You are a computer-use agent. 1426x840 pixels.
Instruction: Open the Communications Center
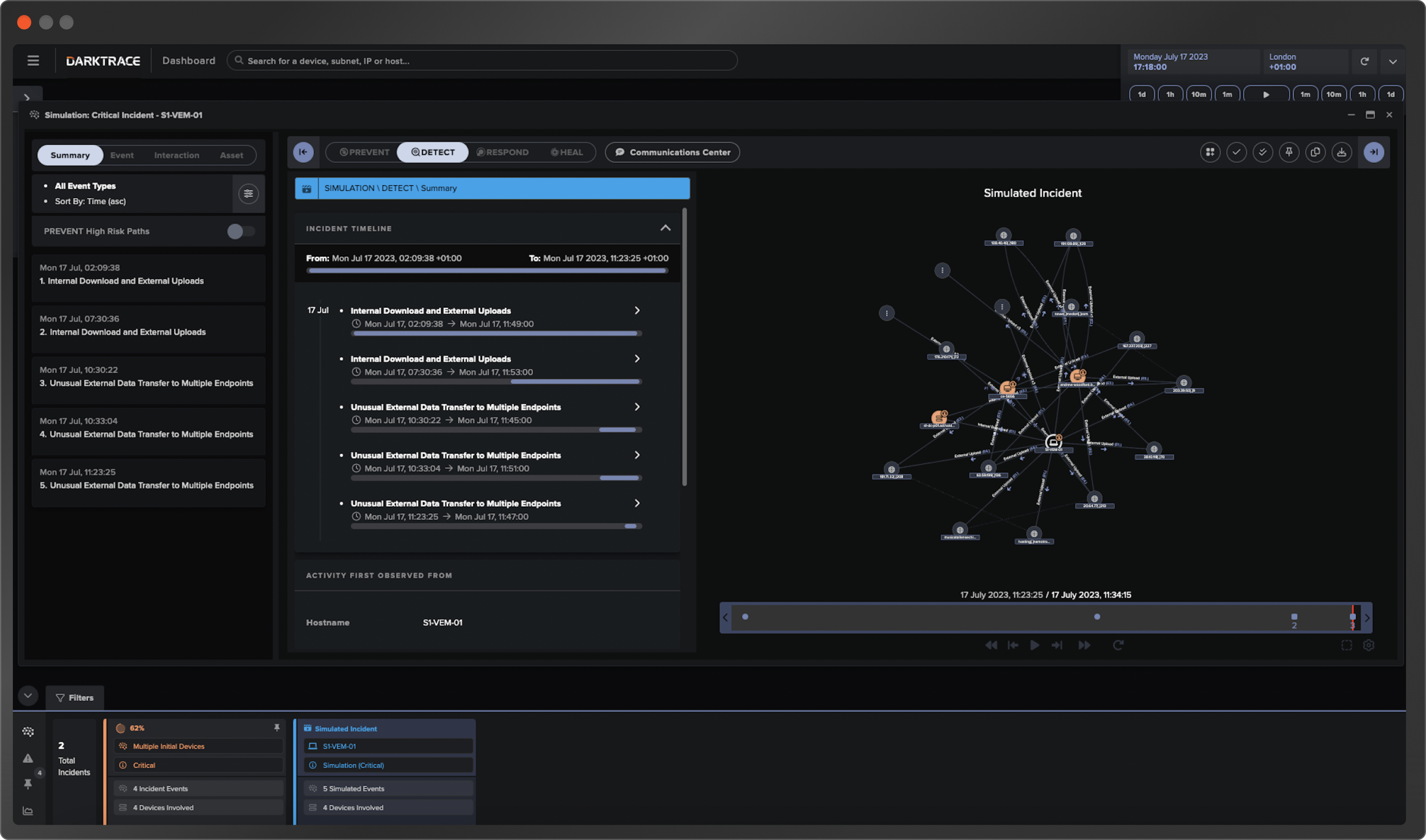(672, 152)
